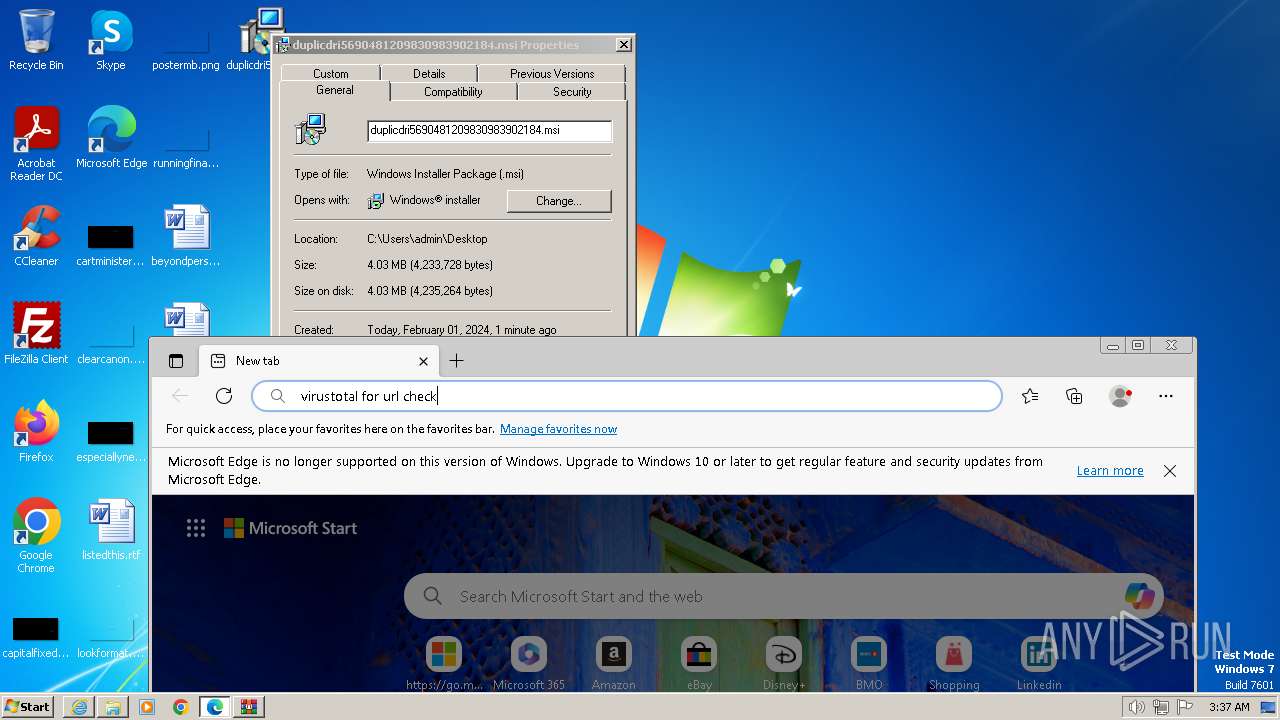Click the Windows Start button
The height and width of the screenshot is (720, 1280).
pos(27,707)
